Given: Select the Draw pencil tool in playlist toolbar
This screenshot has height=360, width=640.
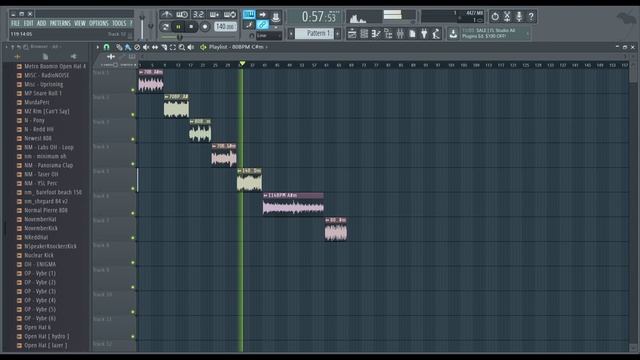Looking at the screenshot, I should coord(119,47).
